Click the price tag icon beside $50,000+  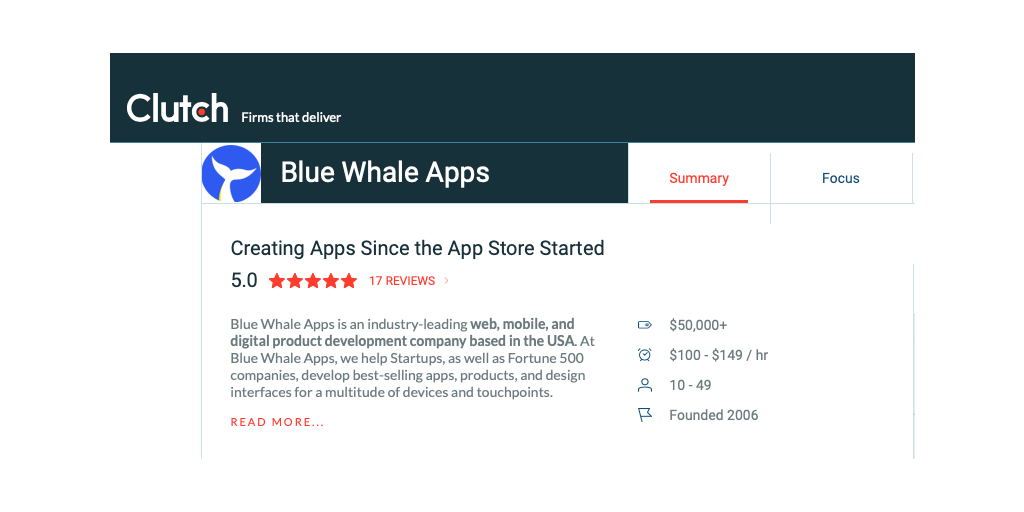point(645,325)
